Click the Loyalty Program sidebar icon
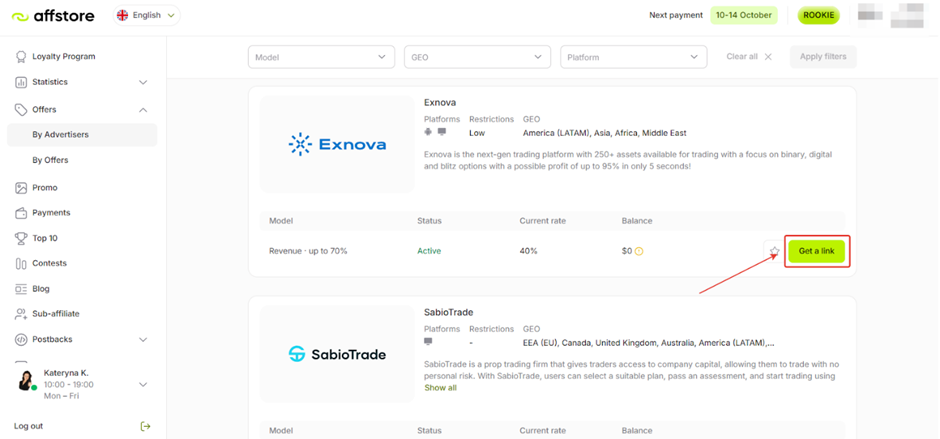Viewport: 940px width, 439px height. pyautogui.click(x=21, y=57)
